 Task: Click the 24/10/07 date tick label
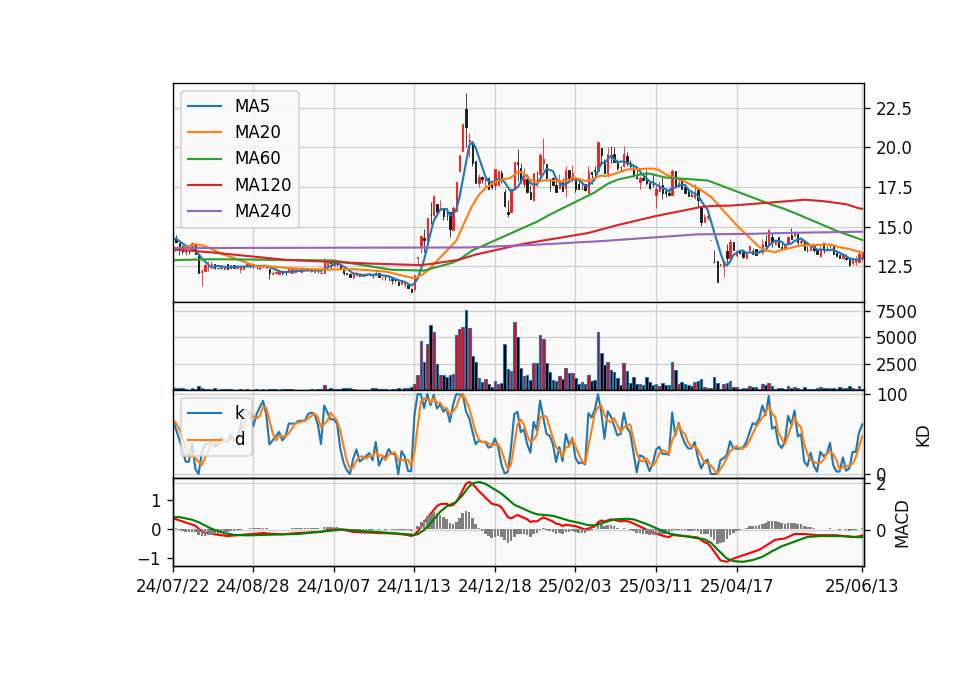[334, 586]
